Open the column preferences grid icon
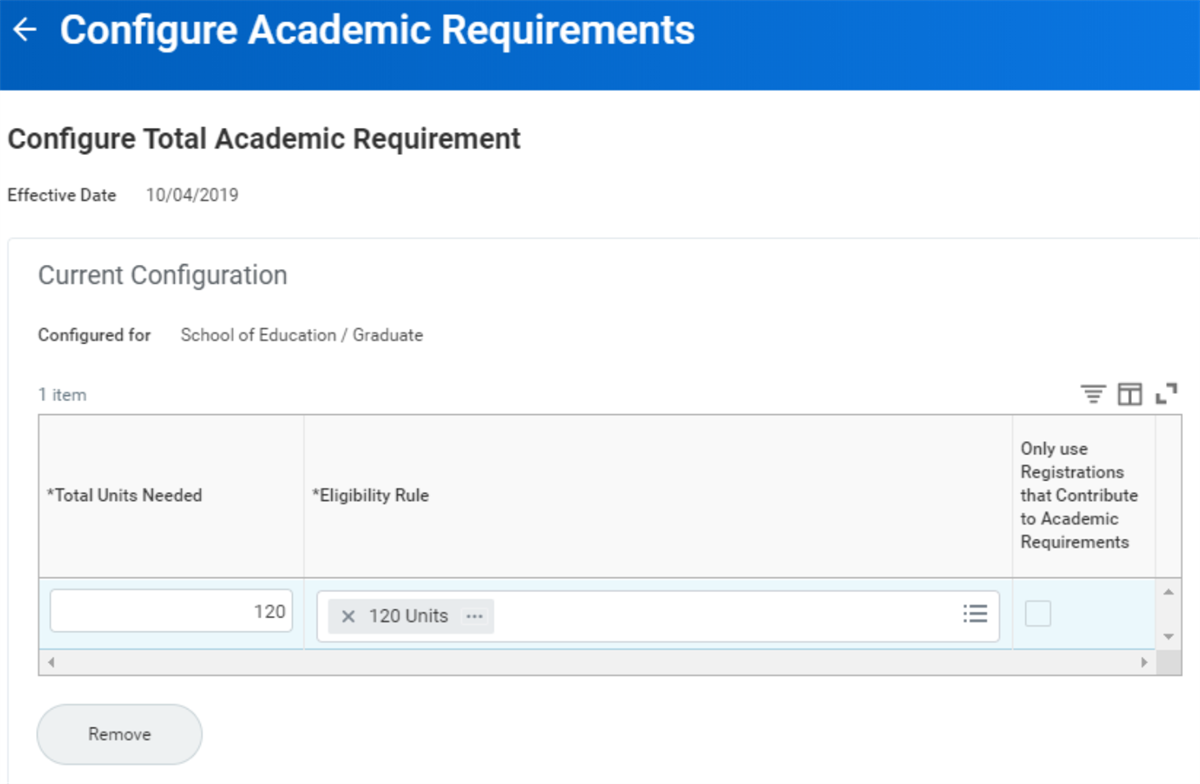Screen dimensions: 1200x784 tap(1130, 394)
